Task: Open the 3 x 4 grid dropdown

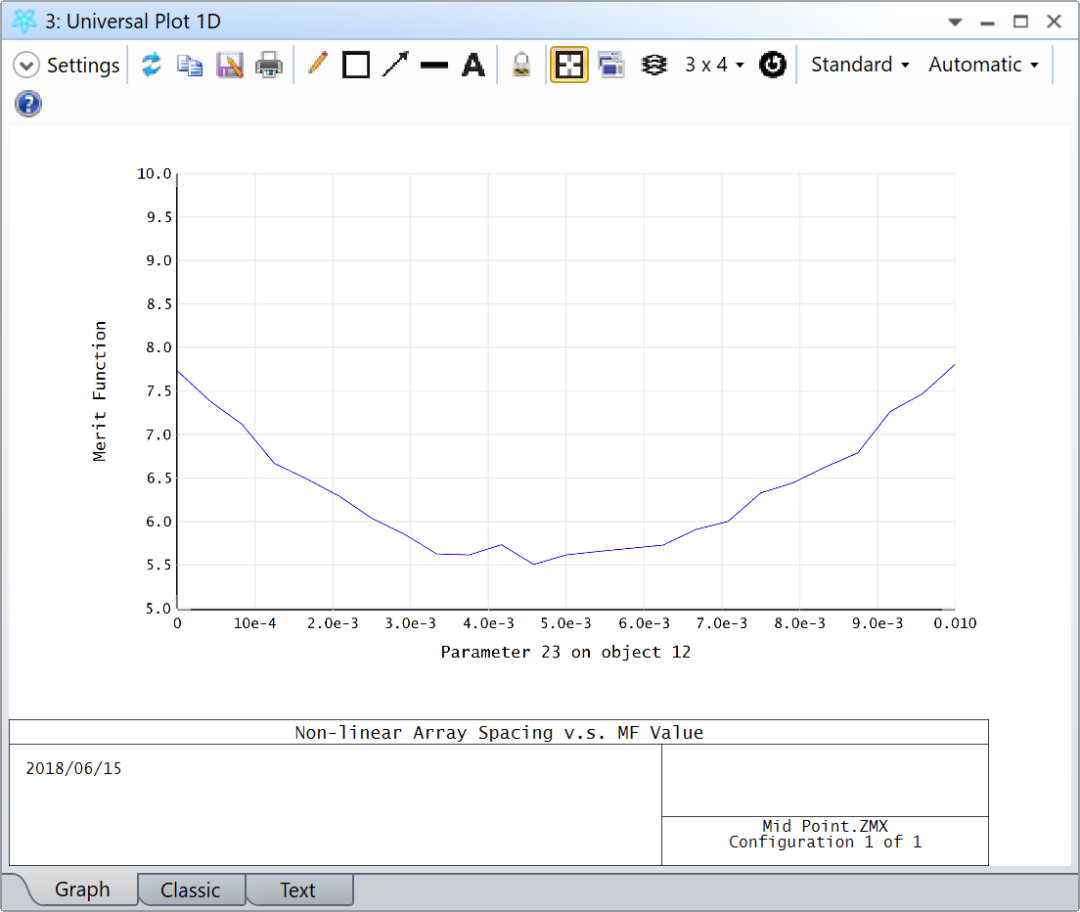Action: point(713,64)
